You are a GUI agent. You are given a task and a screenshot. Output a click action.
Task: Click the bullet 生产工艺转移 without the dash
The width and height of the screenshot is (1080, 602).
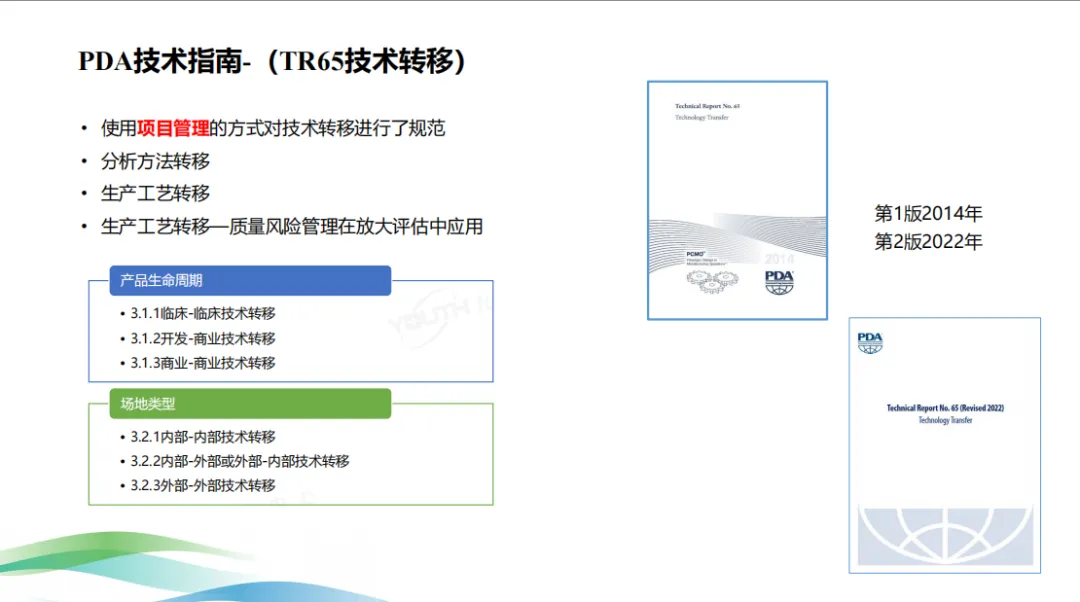tap(155, 194)
